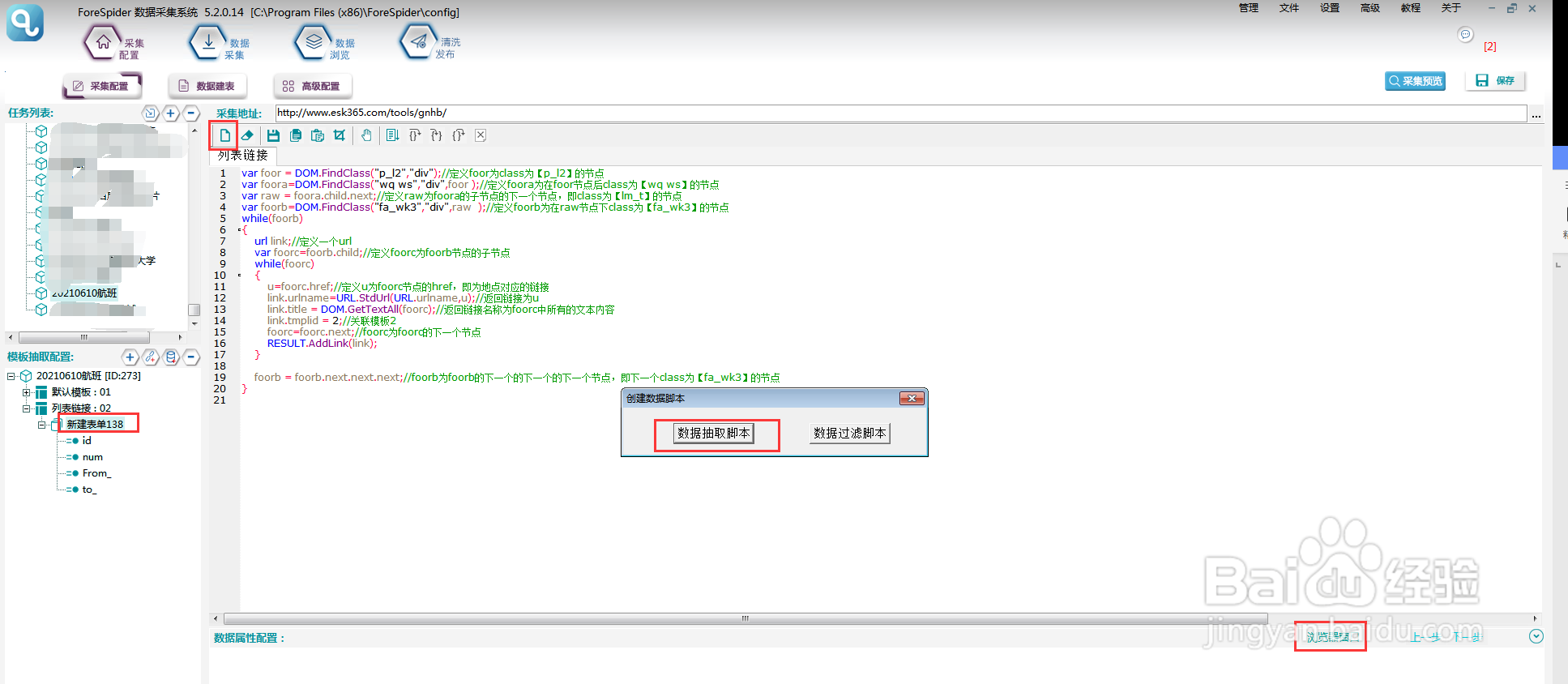Viewport: 1568px width, 684px height.
Task: Click the 采集地址 URL input field
Action: tap(901, 113)
